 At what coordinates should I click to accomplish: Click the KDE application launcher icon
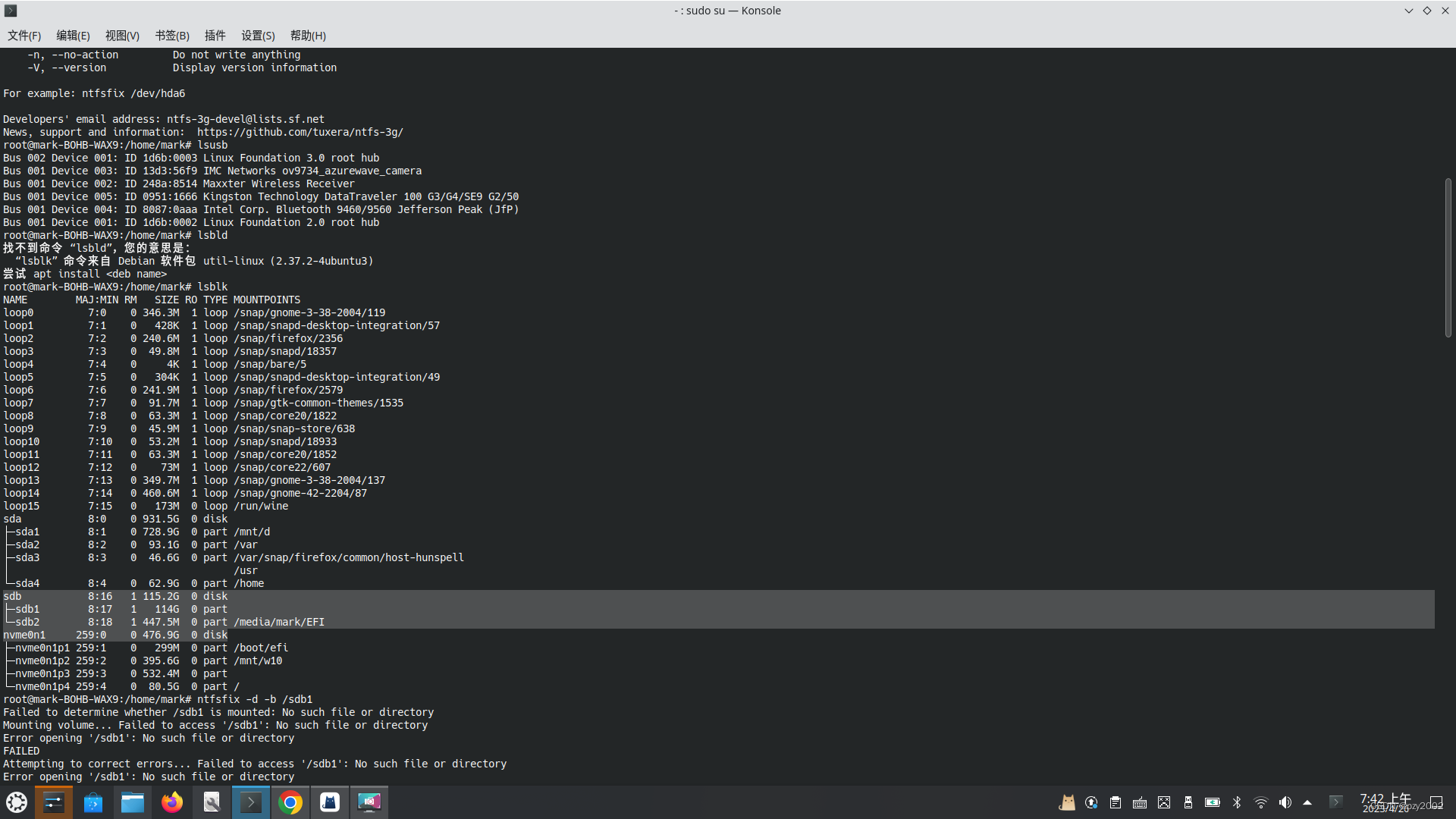tap(17, 802)
